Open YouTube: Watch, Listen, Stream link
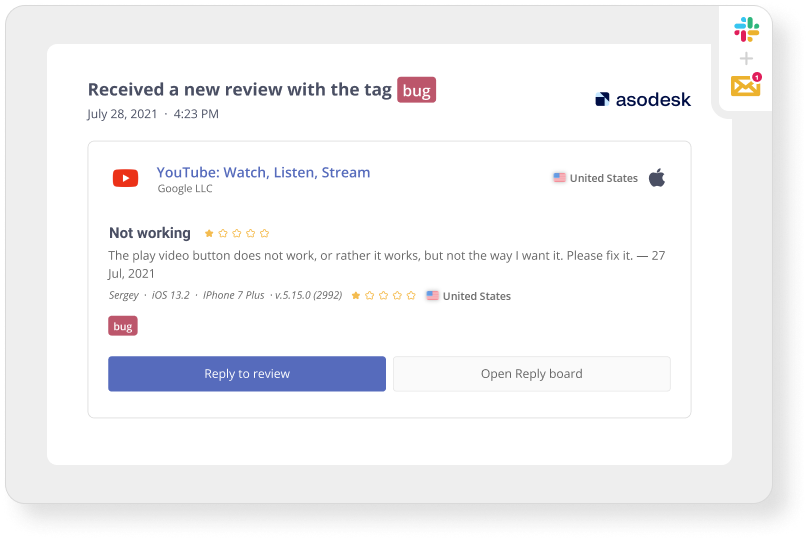808x539 pixels. [263, 172]
